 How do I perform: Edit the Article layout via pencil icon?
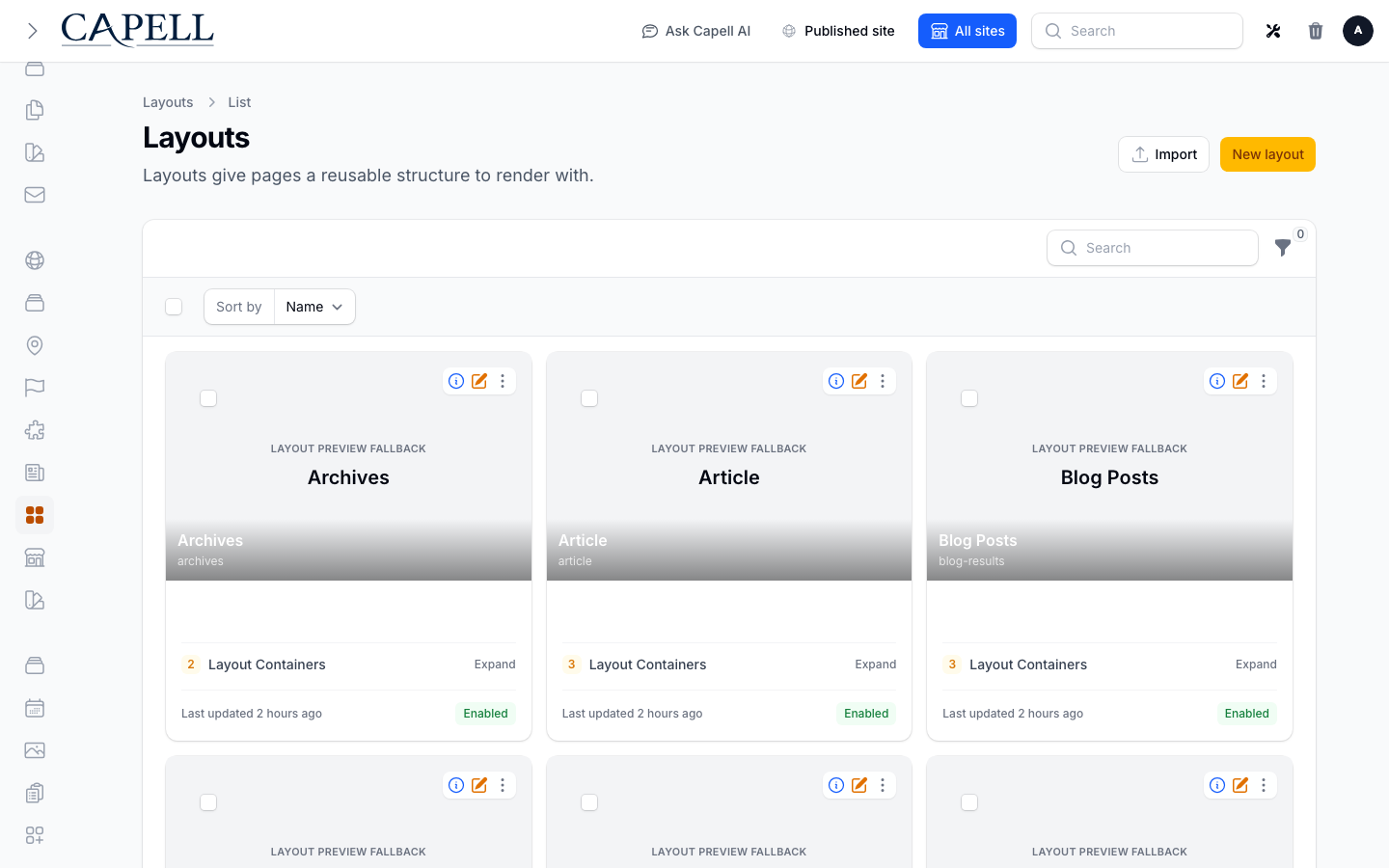[859, 381]
